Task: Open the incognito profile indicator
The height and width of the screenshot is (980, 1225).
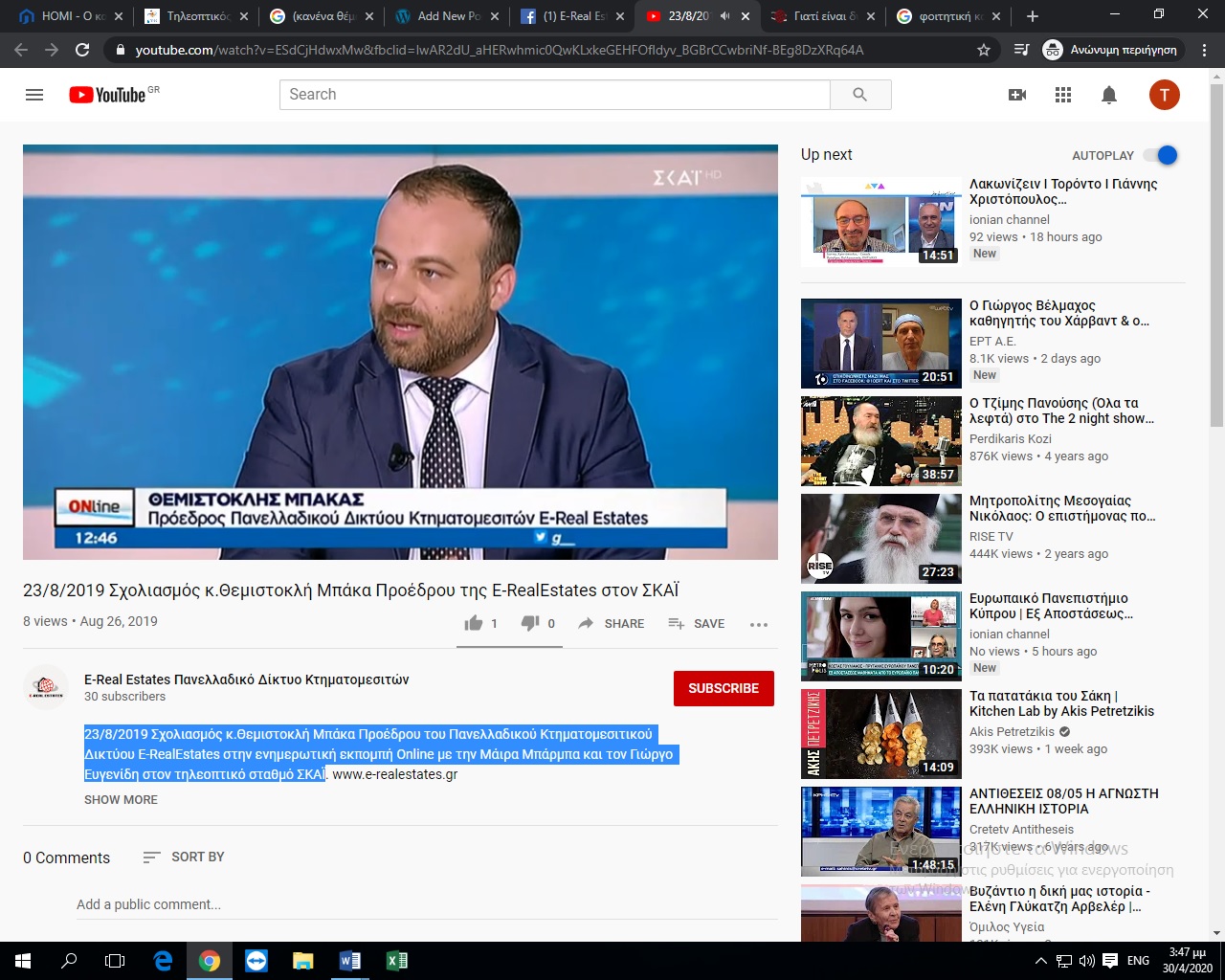Action: [x=1110, y=50]
